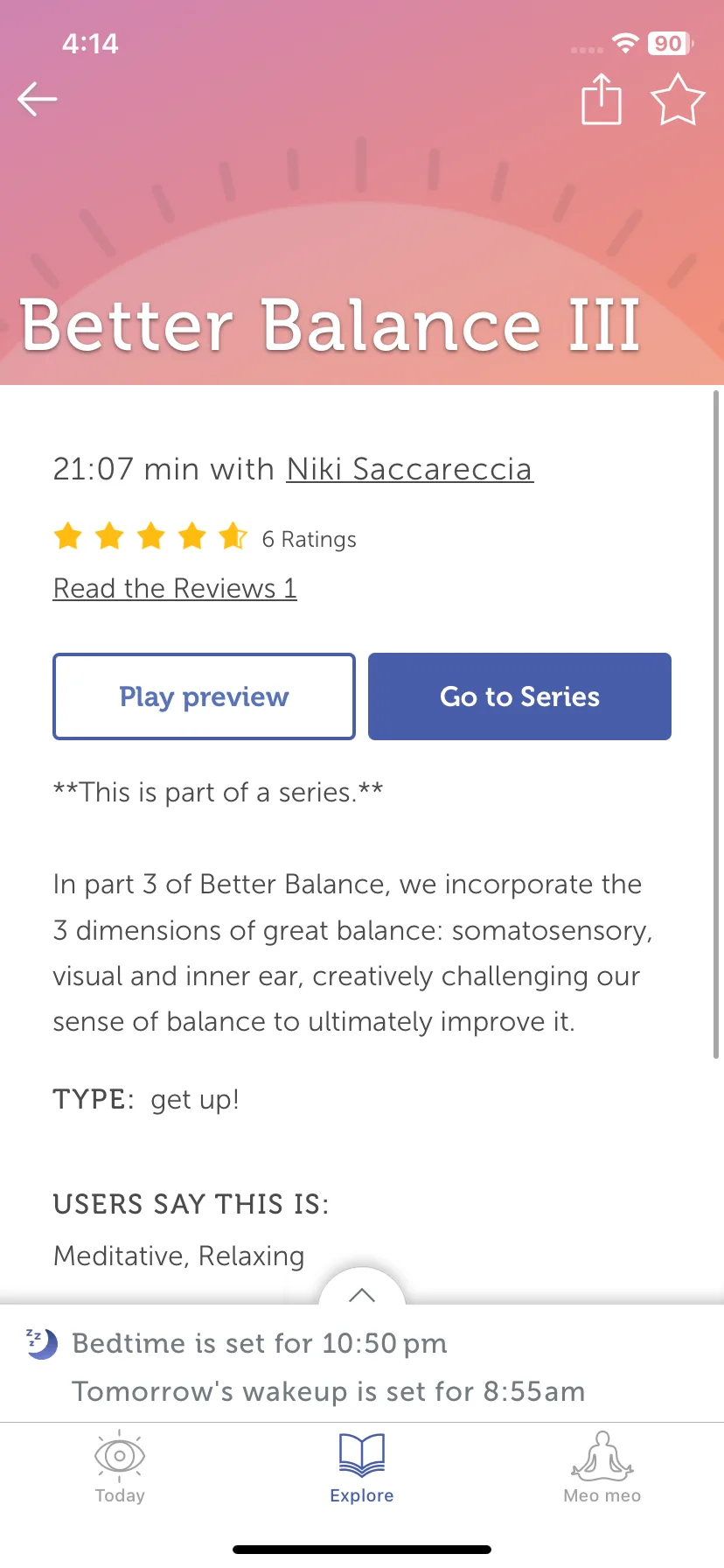Go back using the arrow icon
The image size is (724, 1568).
38,99
